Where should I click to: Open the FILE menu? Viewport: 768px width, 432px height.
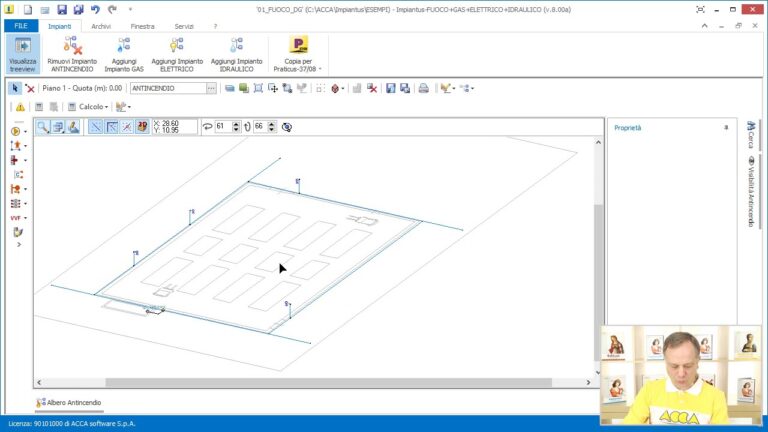tap(21, 26)
